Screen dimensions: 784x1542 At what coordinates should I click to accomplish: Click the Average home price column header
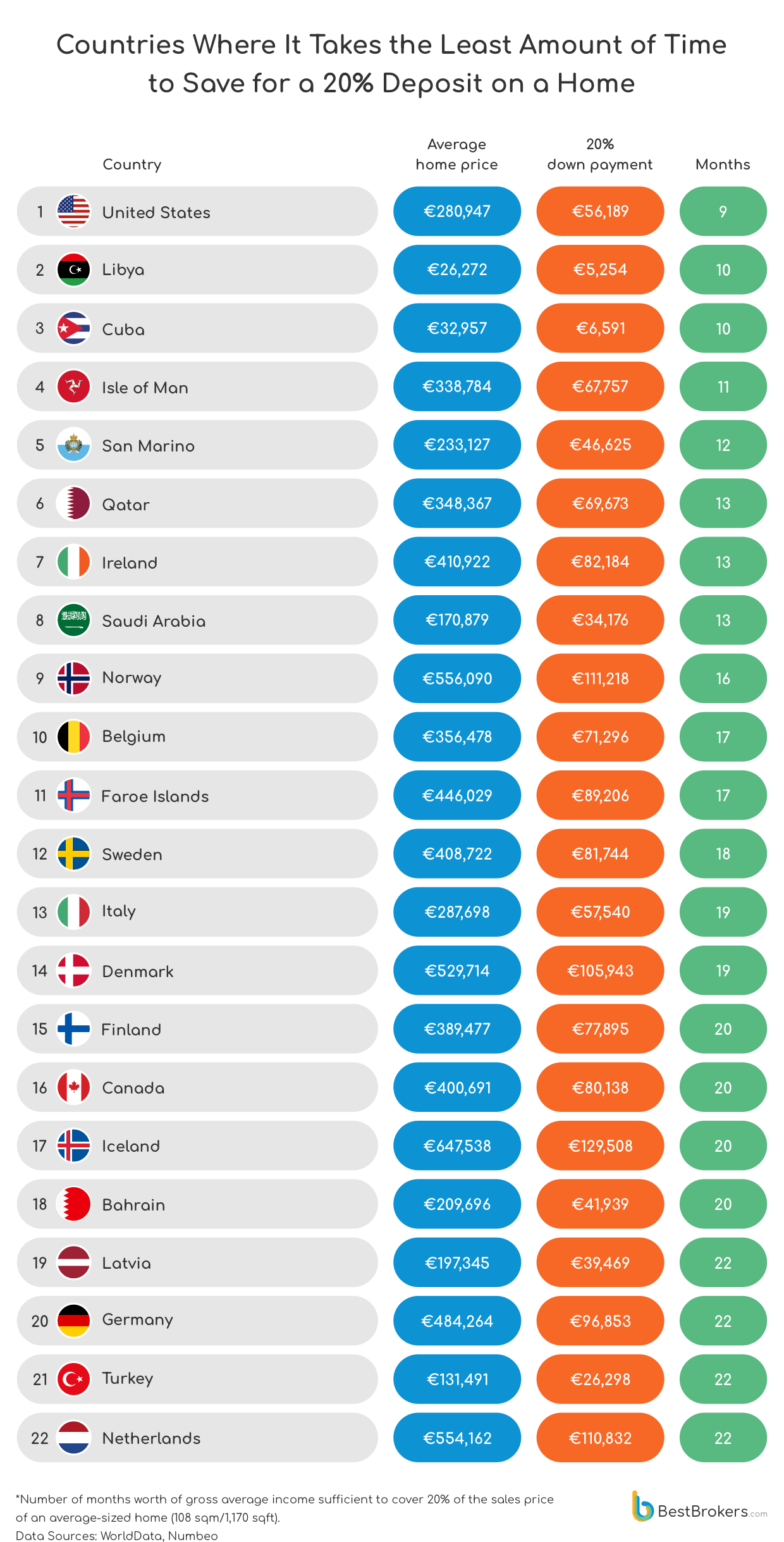[456, 154]
